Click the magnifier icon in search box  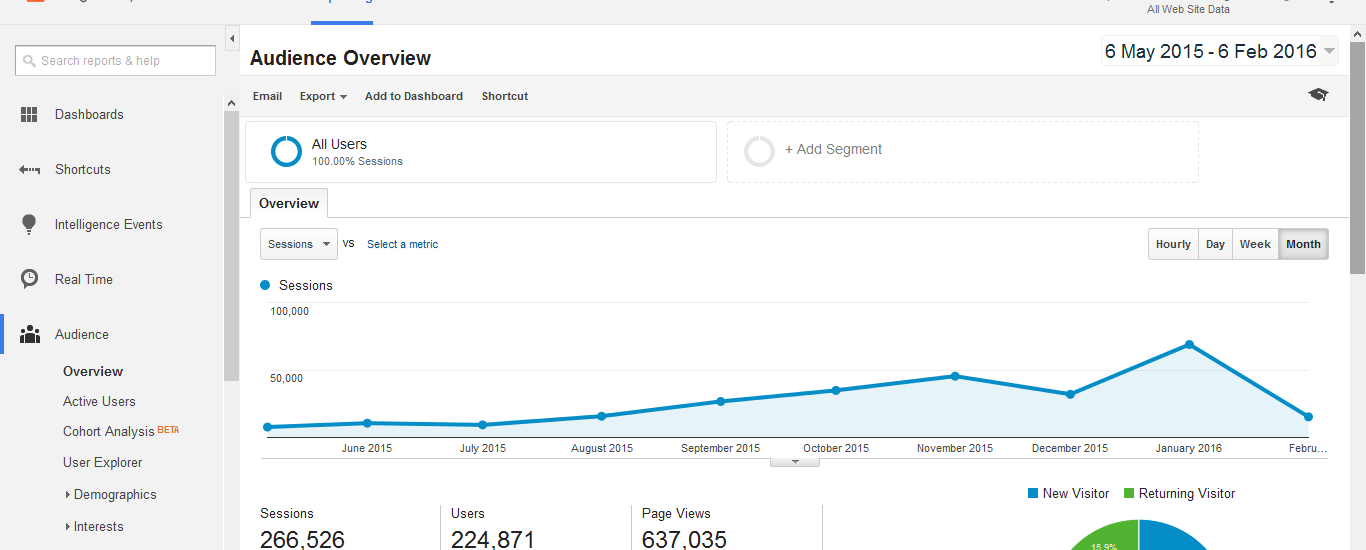pos(29,61)
